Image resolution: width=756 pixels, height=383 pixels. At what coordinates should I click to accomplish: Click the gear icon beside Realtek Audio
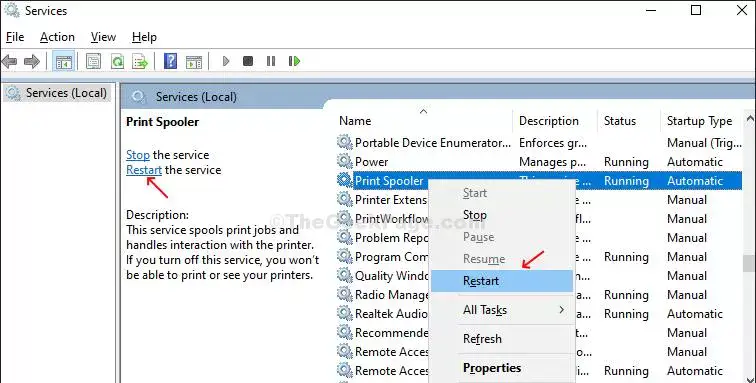pyautogui.click(x=344, y=314)
